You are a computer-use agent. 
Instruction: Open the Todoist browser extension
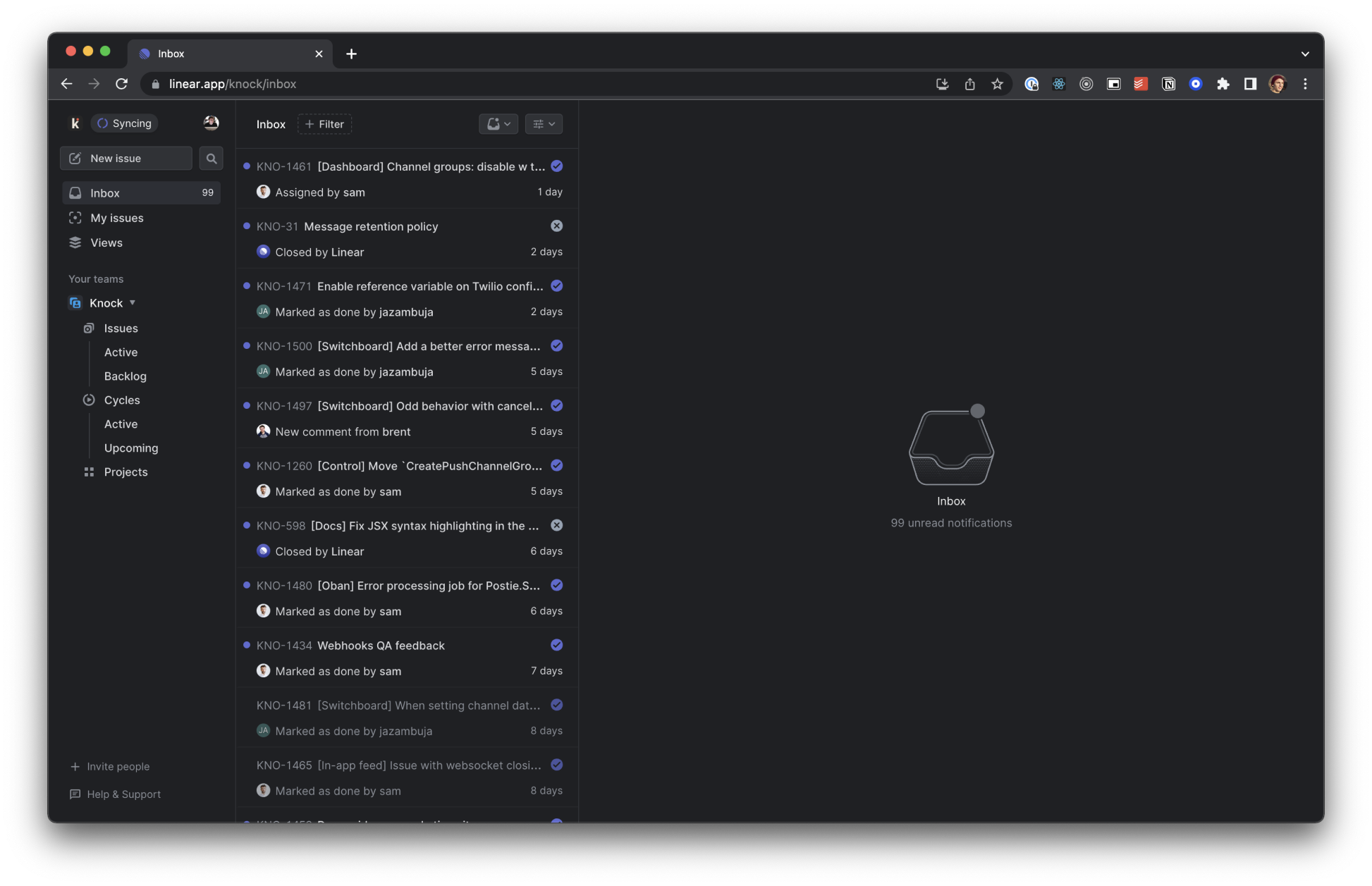point(1141,83)
